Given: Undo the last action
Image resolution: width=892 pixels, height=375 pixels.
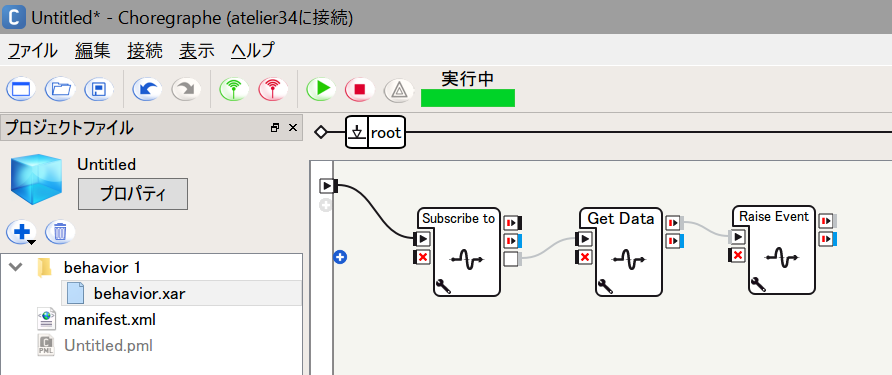Looking at the screenshot, I should point(147,89).
